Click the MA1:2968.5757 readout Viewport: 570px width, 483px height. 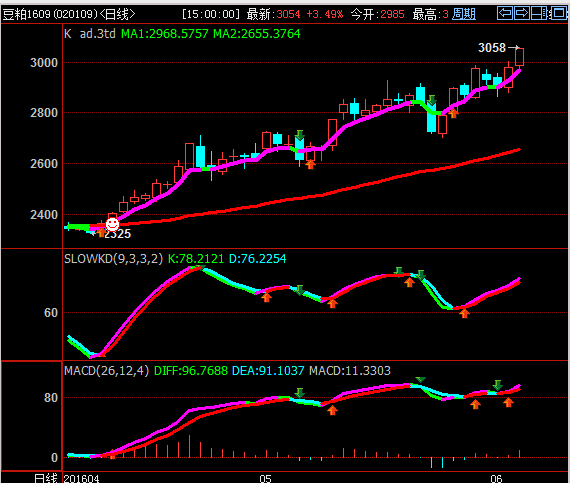point(165,34)
